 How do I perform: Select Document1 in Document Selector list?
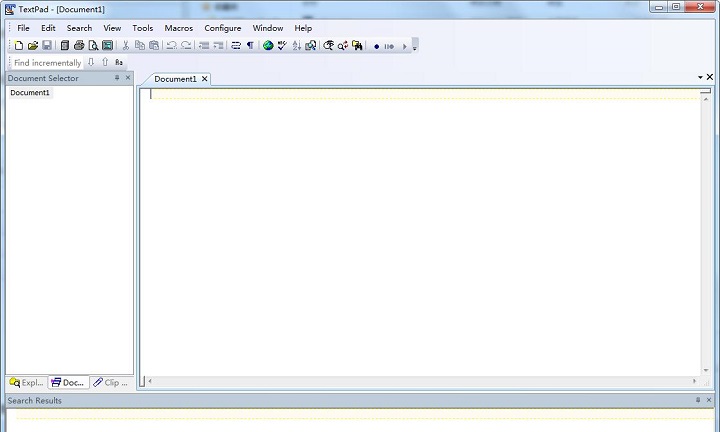pos(30,93)
